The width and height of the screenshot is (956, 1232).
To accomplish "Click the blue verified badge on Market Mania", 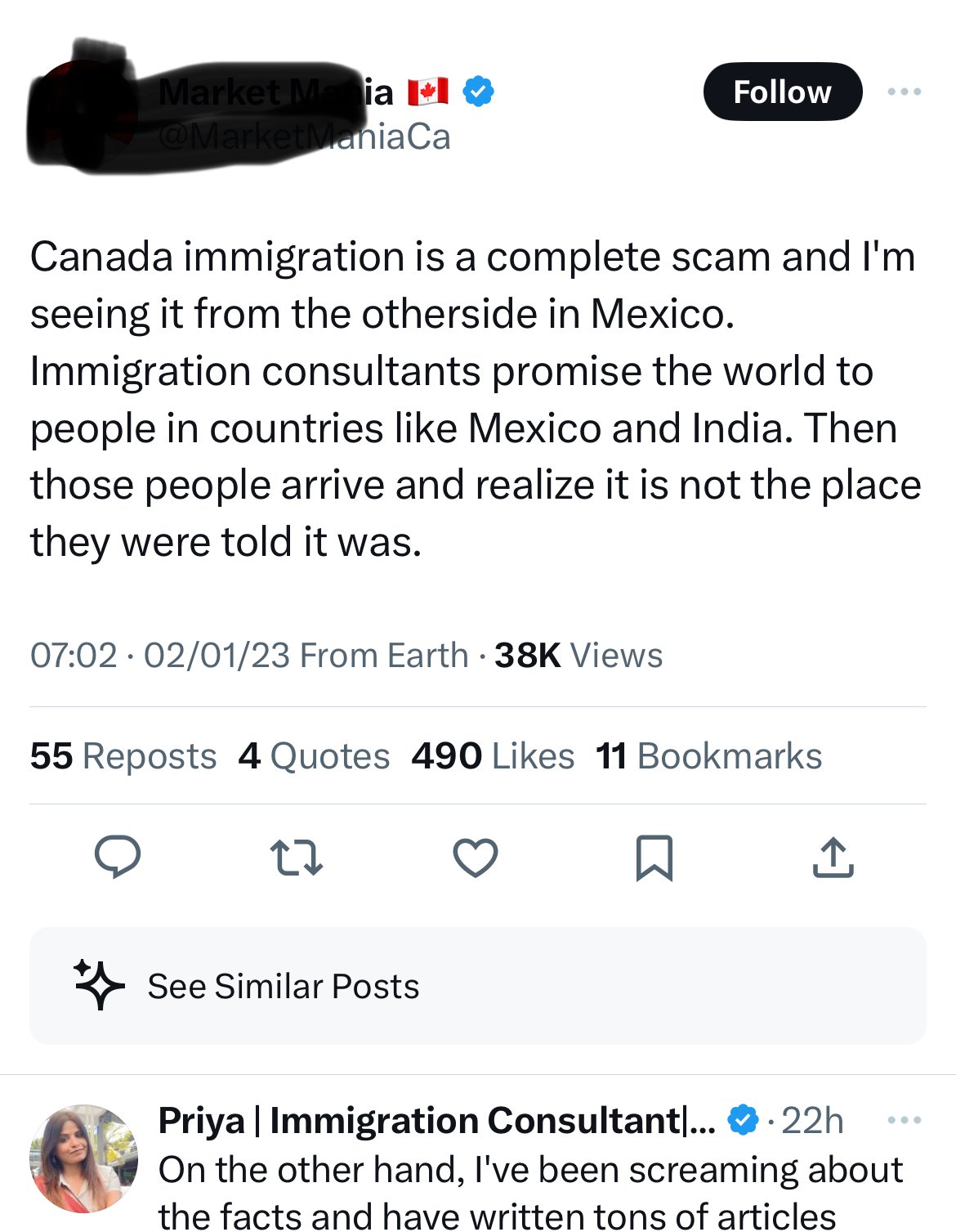I will point(478,92).
